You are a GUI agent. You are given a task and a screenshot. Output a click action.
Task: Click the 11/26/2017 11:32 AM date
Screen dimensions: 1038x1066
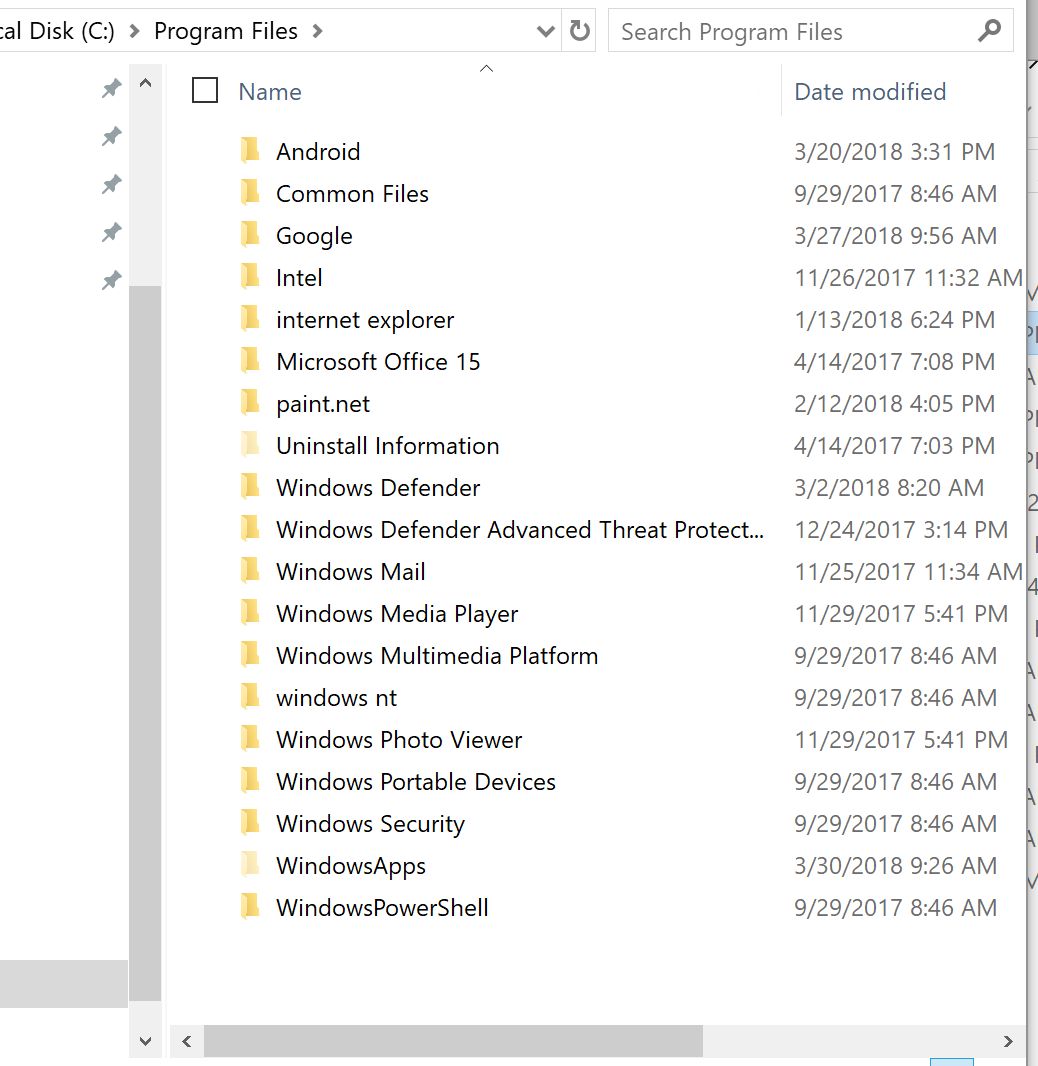click(908, 277)
